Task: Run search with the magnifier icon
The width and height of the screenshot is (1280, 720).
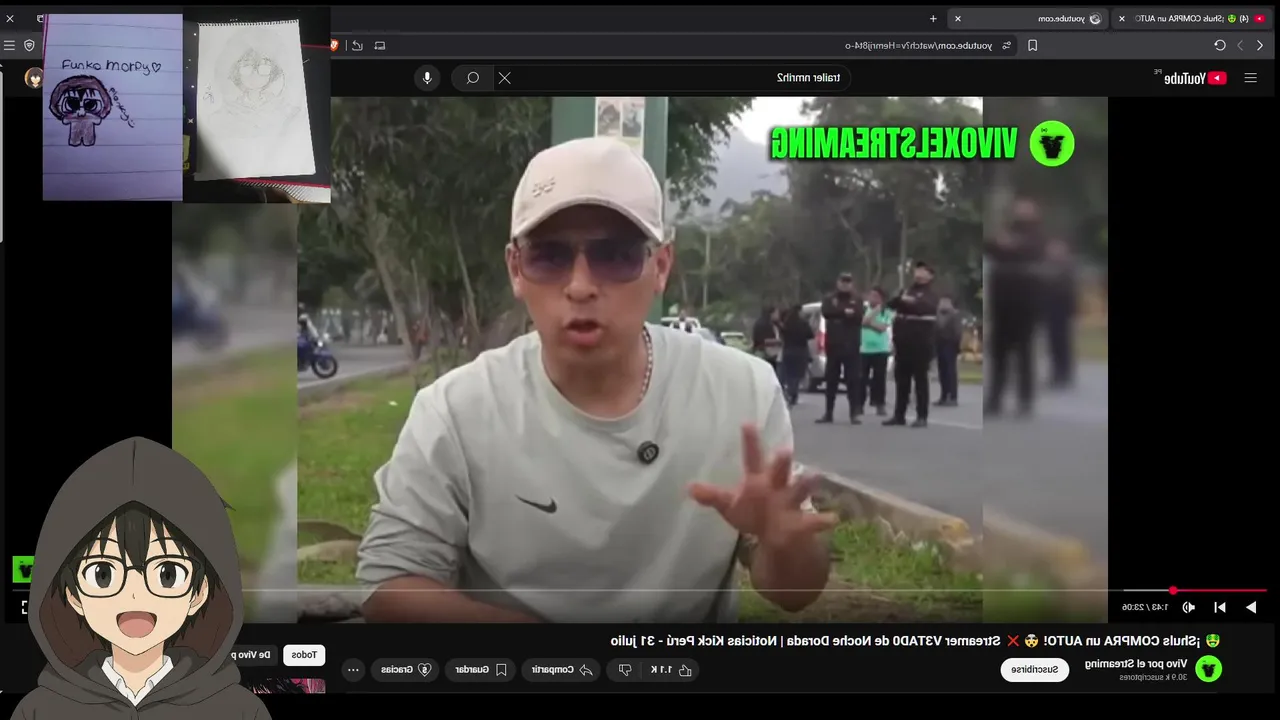Action: coord(473,78)
